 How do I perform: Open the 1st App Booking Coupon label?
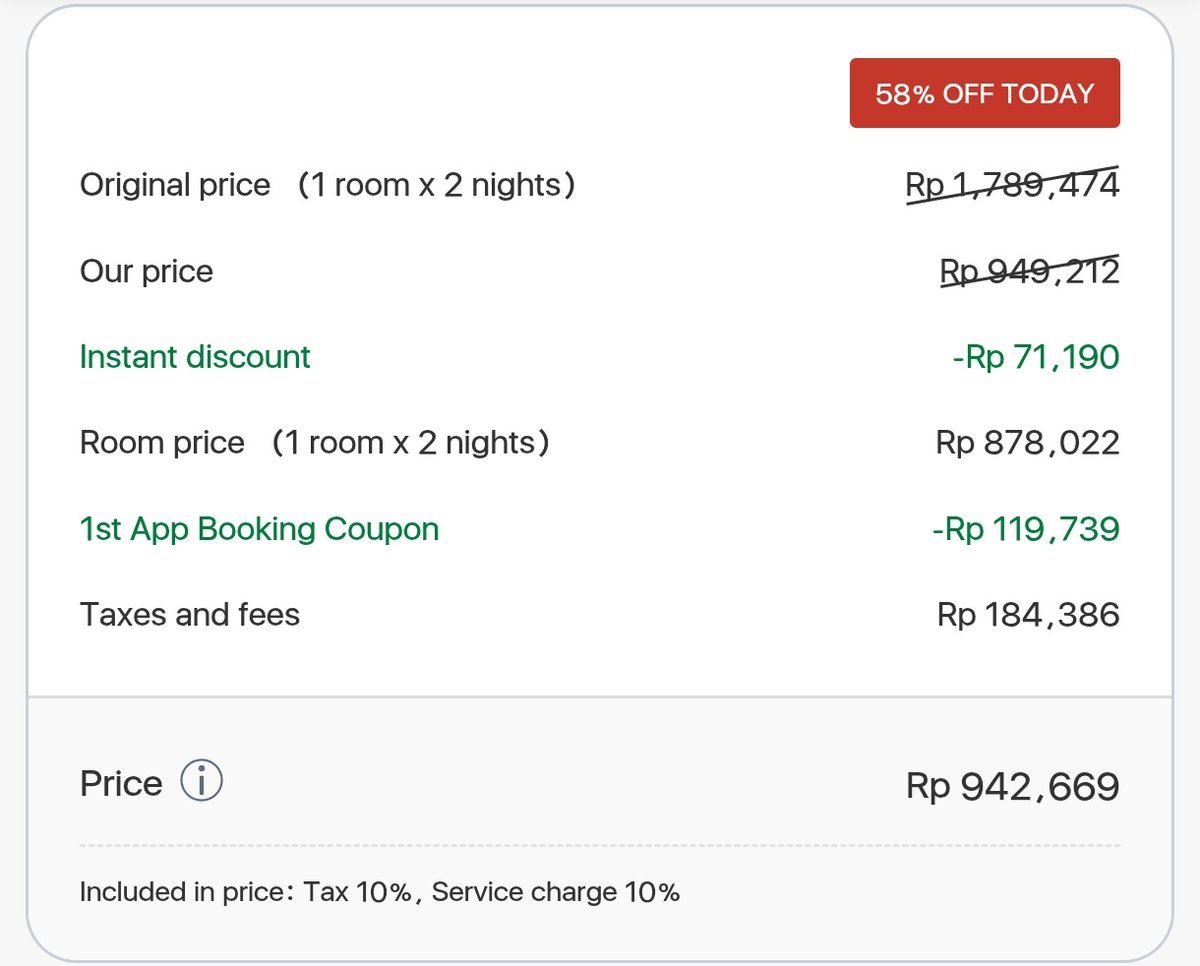tap(259, 529)
